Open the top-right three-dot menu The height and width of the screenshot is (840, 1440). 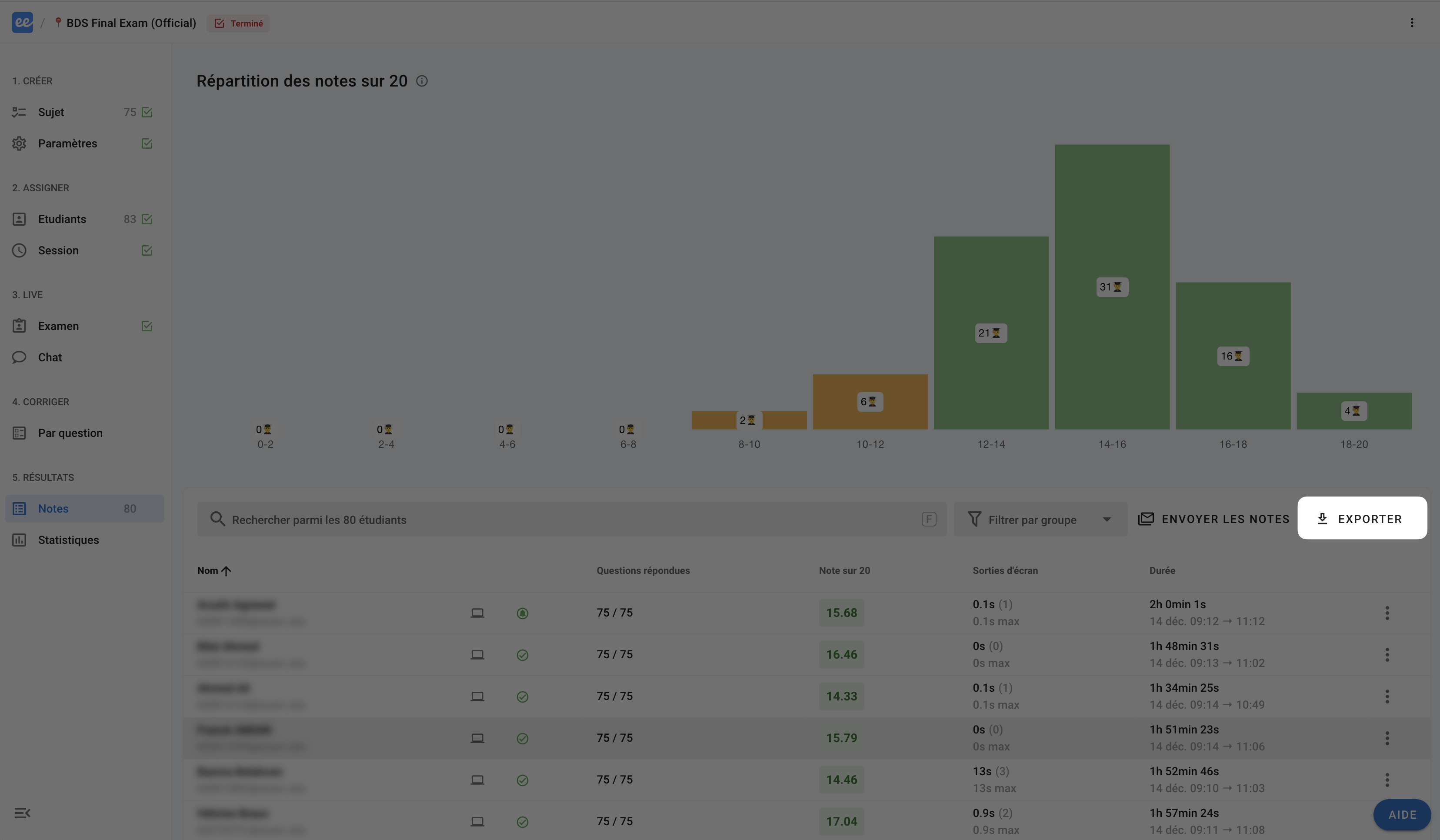click(1411, 23)
